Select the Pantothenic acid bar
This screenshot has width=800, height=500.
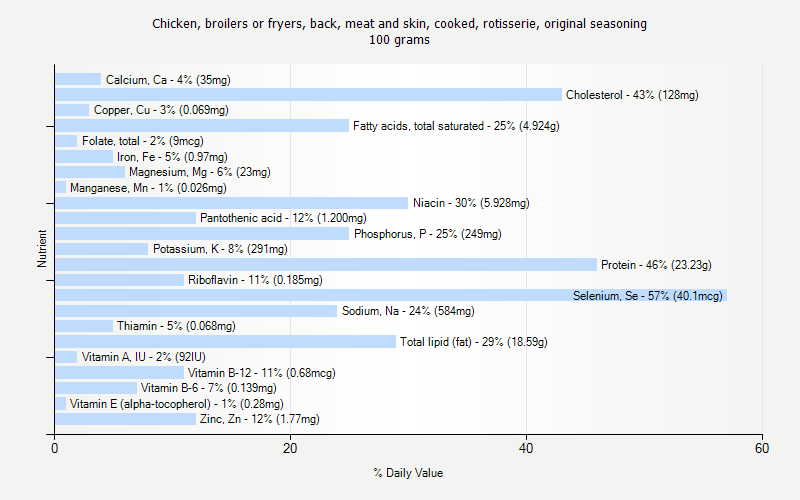point(125,218)
